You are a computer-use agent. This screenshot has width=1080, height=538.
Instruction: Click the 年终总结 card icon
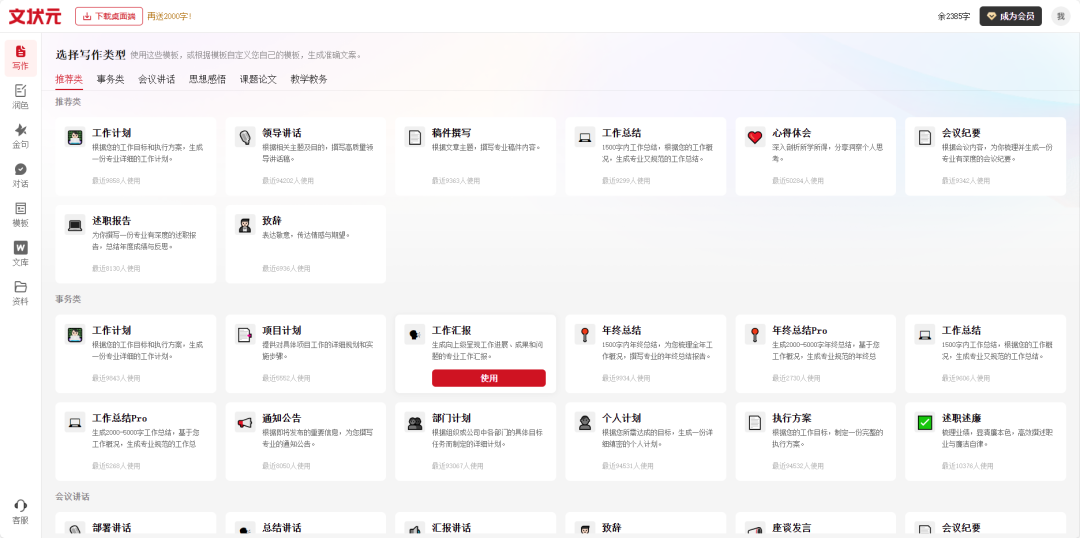(x=585, y=334)
